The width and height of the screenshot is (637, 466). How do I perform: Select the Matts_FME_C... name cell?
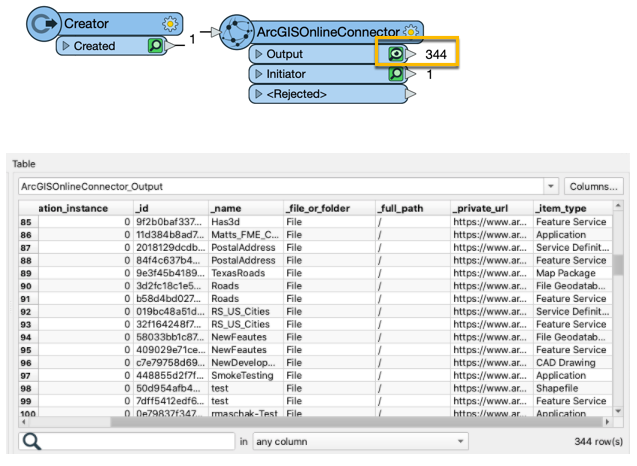tap(246, 235)
